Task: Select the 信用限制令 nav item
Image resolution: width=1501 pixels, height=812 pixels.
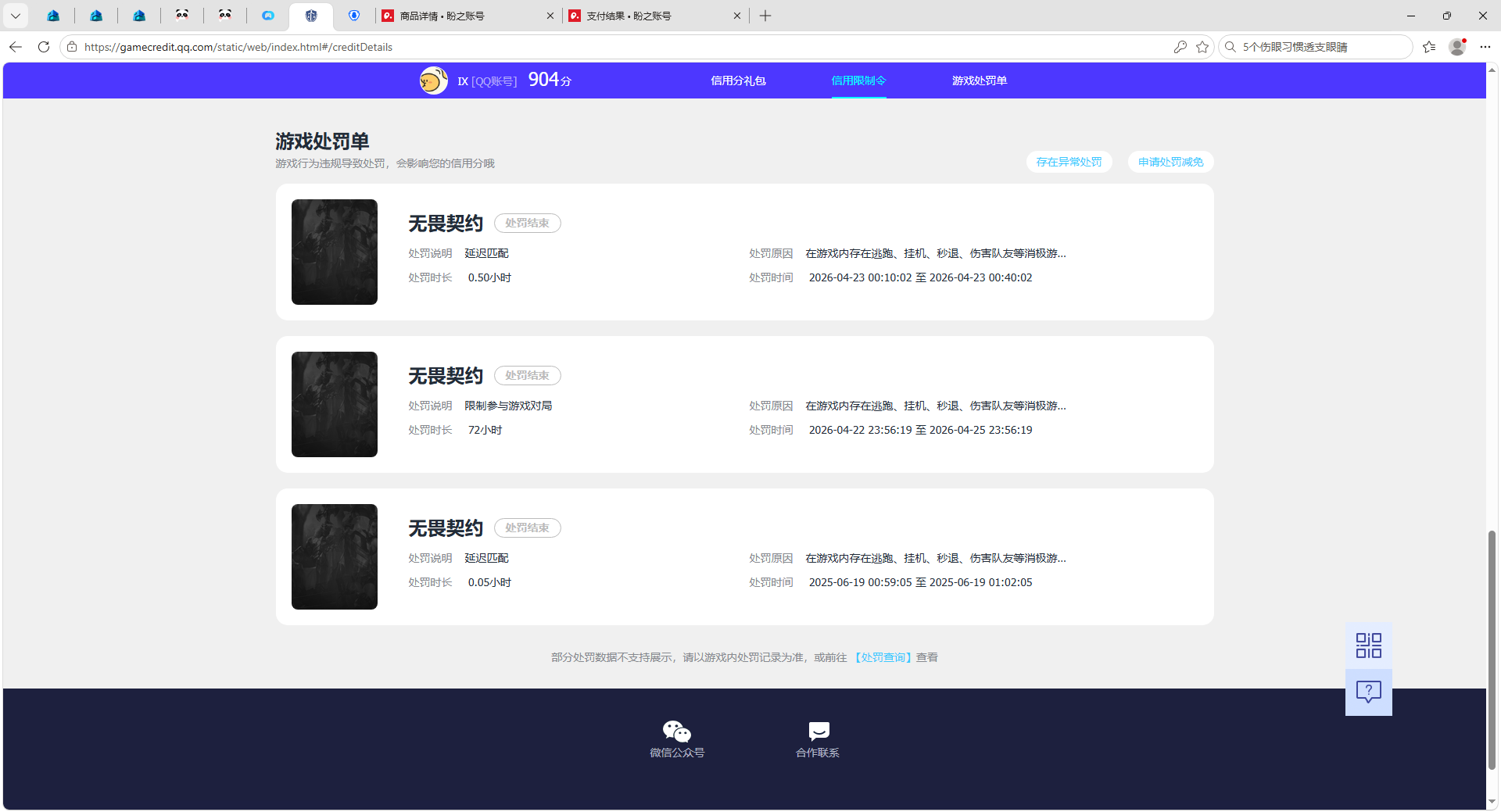Action: (x=858, y=80)
